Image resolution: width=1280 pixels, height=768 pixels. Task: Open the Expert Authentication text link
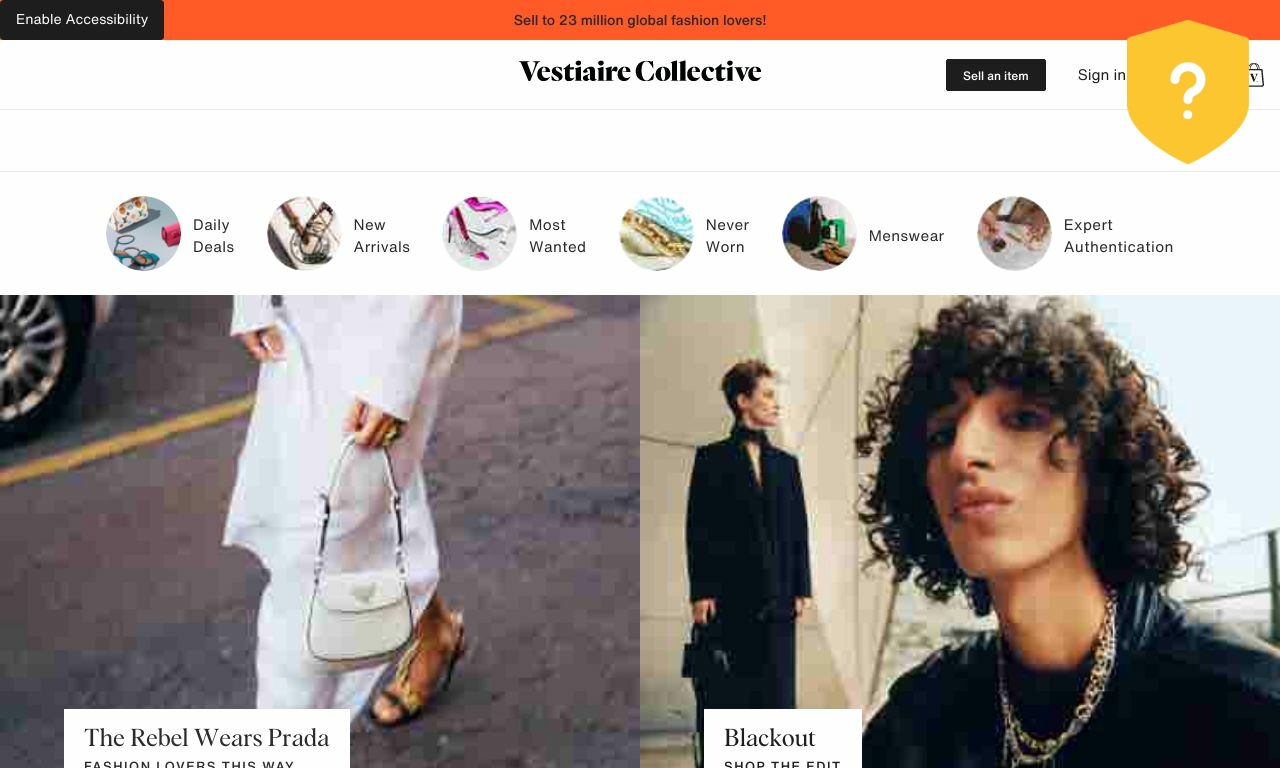click(1118, 236)
